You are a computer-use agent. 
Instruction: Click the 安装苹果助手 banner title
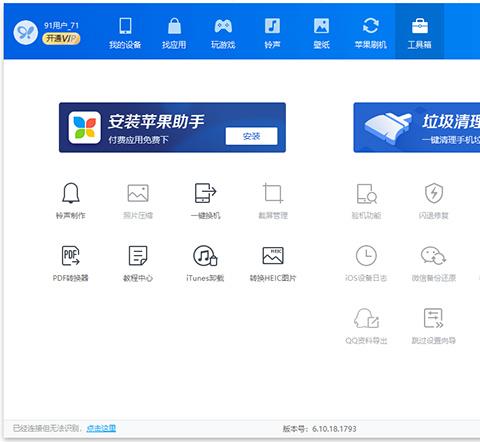pos(156,121)
